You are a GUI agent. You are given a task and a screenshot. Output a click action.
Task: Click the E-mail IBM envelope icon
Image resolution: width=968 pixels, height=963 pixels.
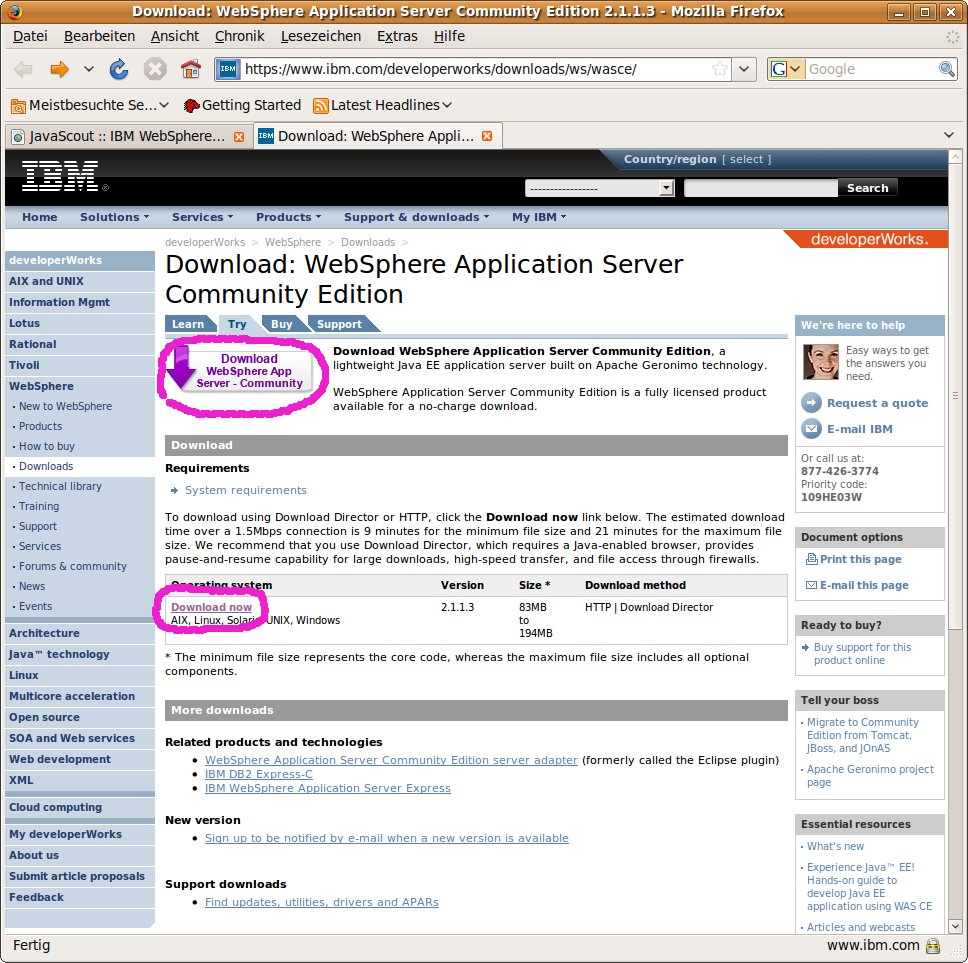pyautogui.click(x=811, y=429)
